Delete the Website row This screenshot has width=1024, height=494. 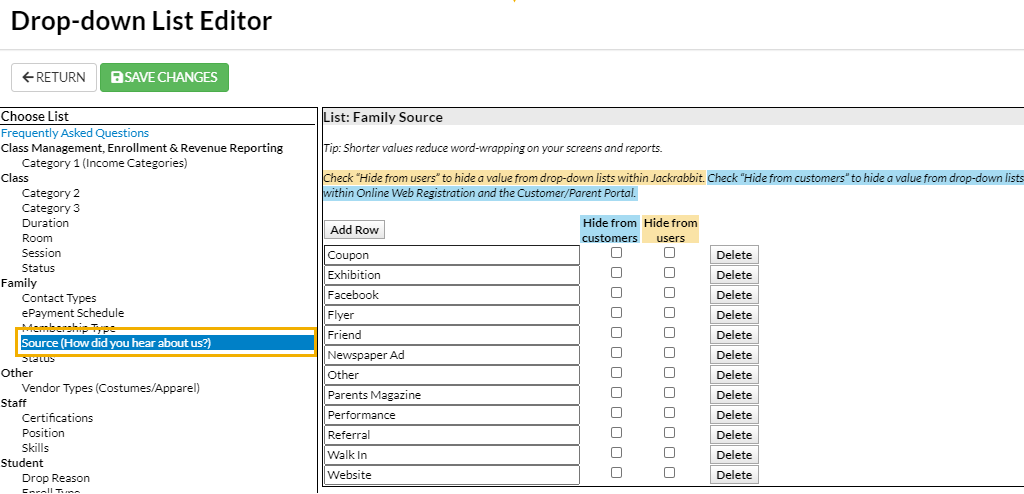[x=734, y=475]
